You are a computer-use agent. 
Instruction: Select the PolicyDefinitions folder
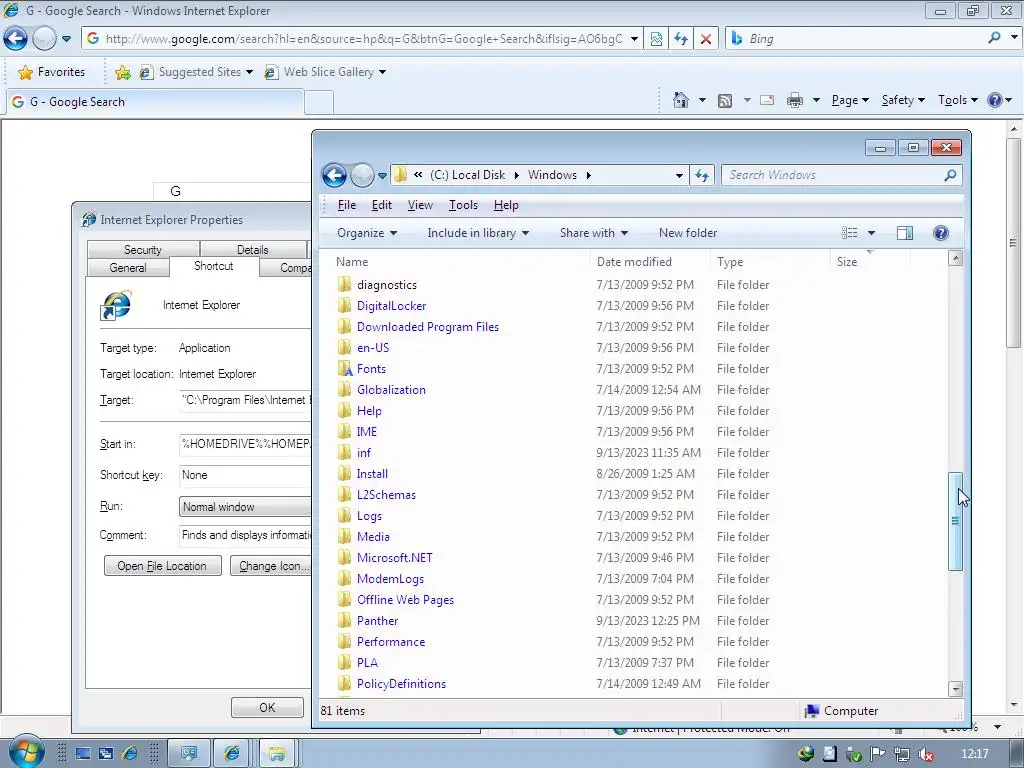[401, 684]
